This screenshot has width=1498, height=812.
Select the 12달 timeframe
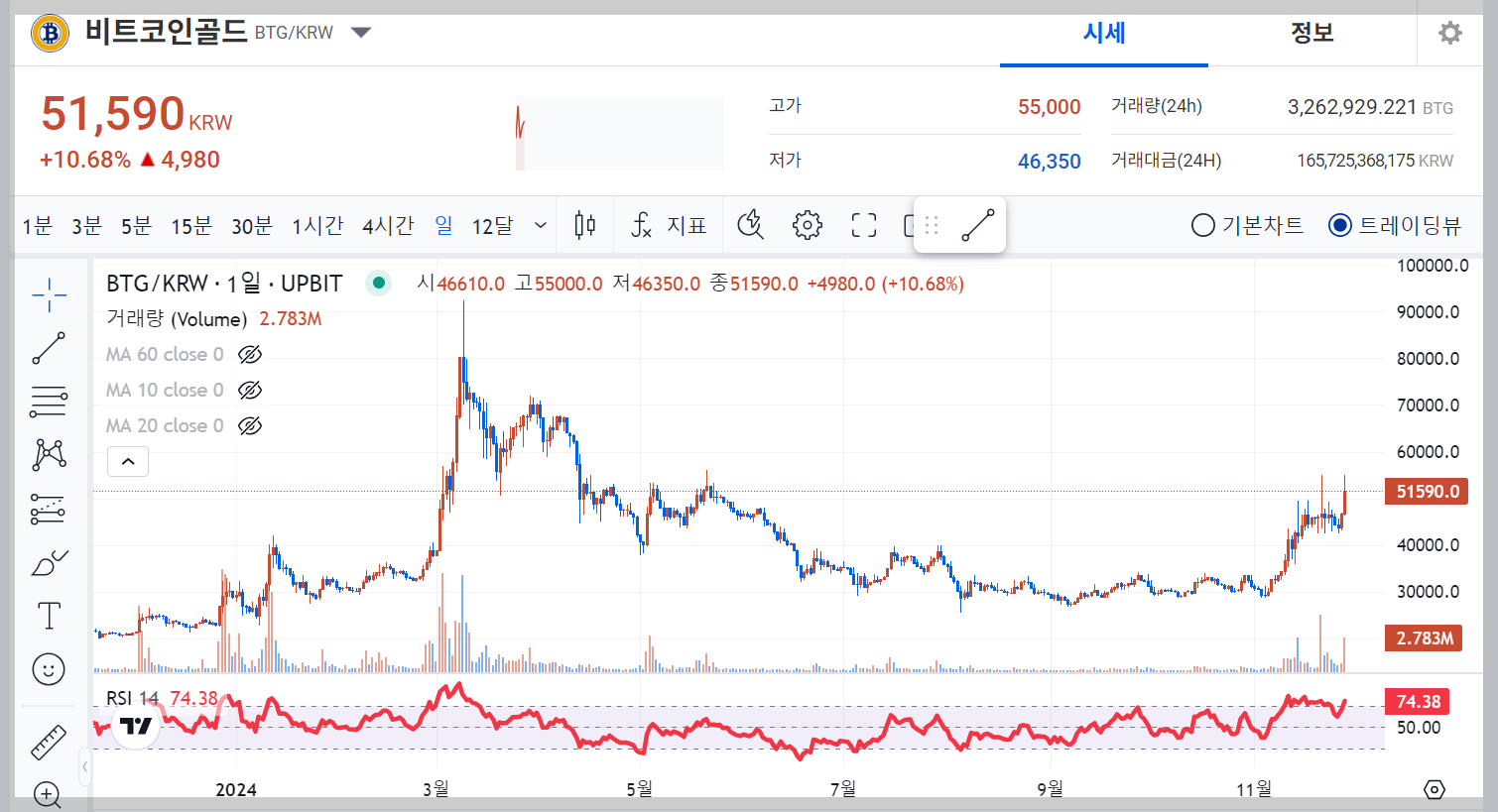click(x=493, y=226)
